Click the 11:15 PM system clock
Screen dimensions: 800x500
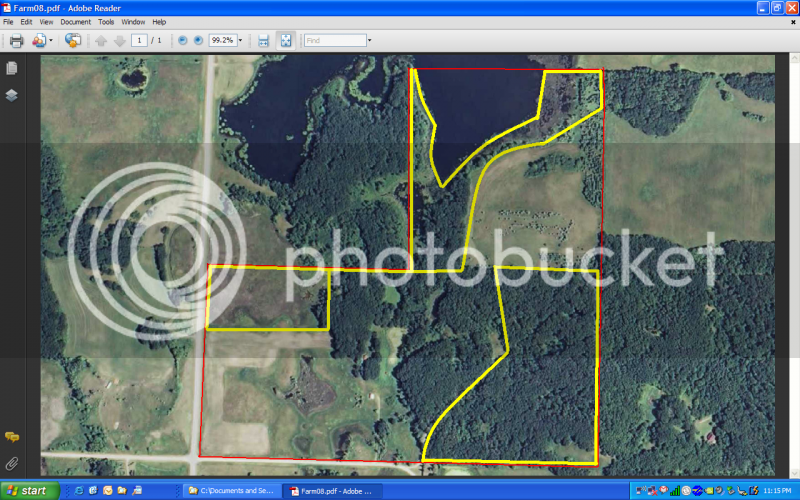777,491
